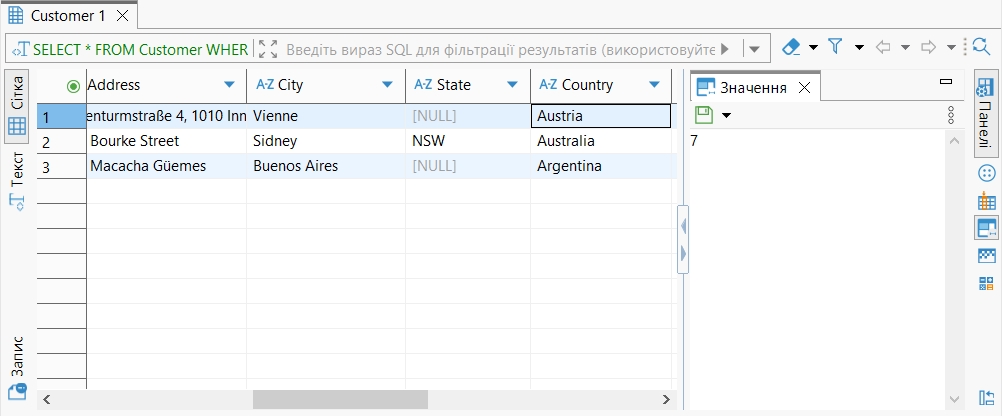Image resolution: width=1002 pixels, height=416 pixels.
Task: Open the orange grid panel icon
Action: pyautogui.click(x=987, y=202)
